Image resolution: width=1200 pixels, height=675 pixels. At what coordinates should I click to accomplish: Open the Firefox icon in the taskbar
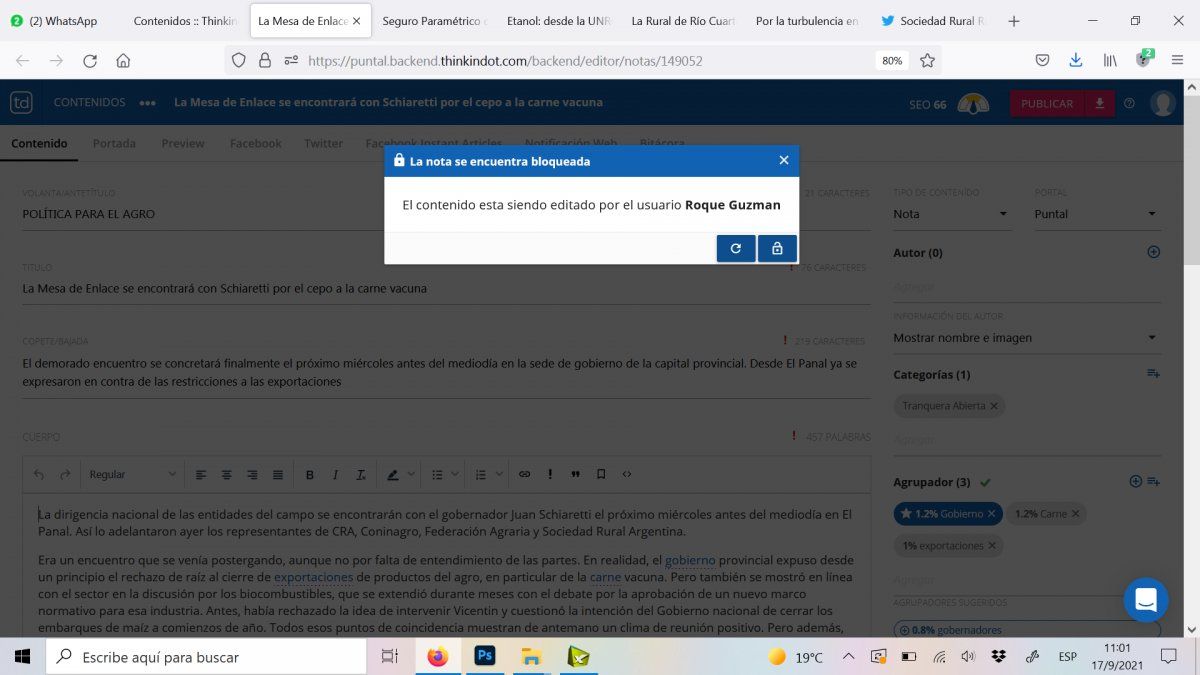pyautogui.click(x=437, y=657)
